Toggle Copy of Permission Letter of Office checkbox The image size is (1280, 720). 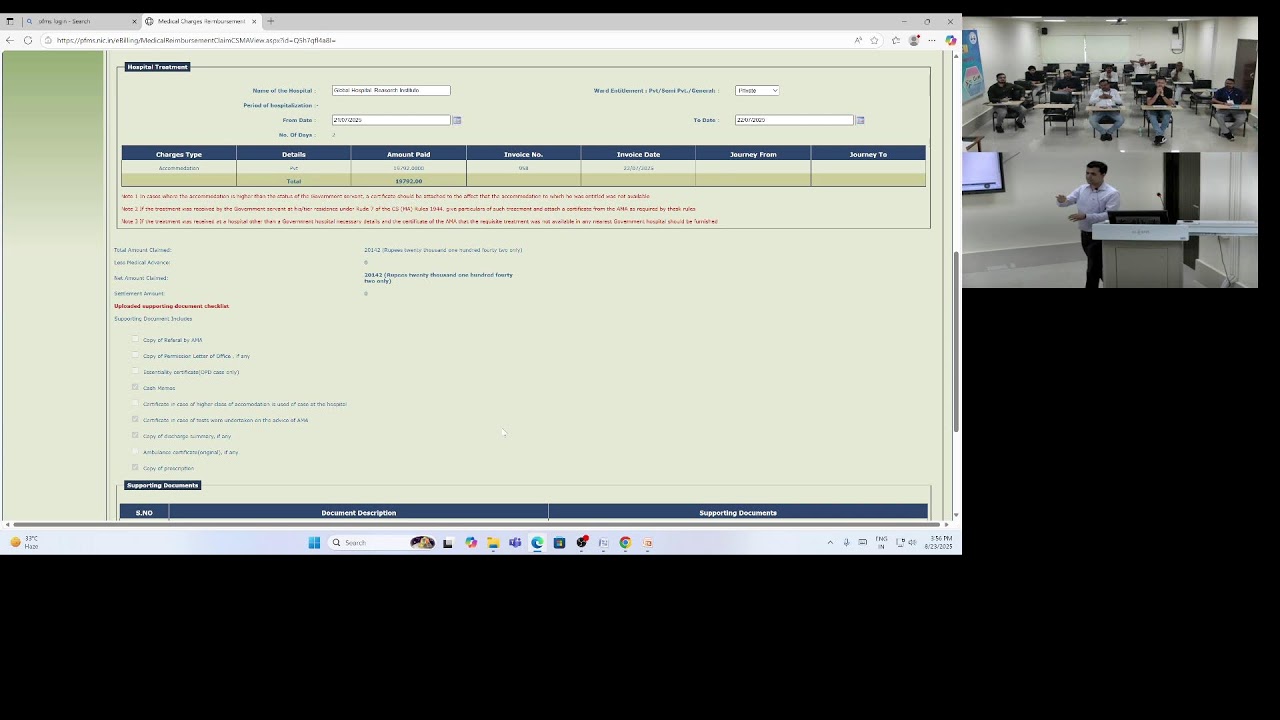tap(135, 355)
